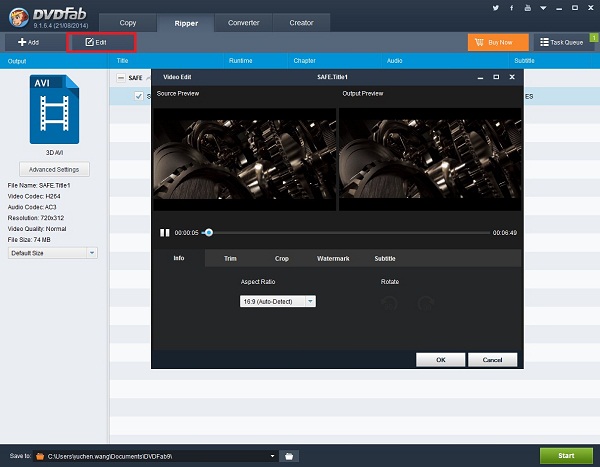Click the browse folder icon
600x467 pixels.
289,456
